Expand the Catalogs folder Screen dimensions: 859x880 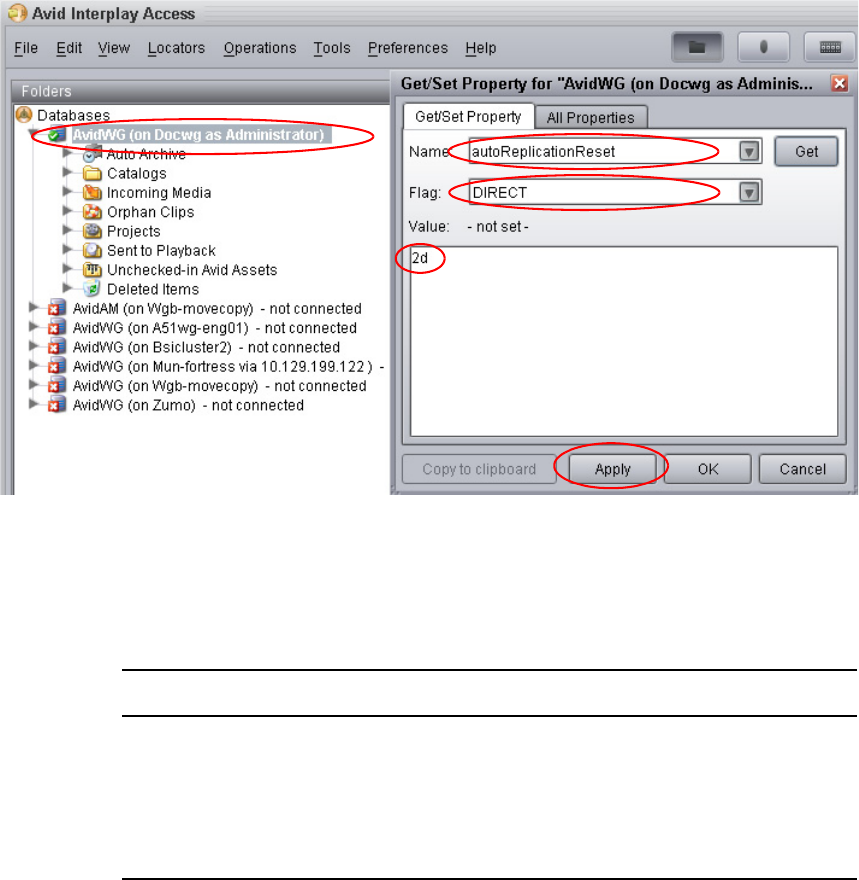click(67, 172)
